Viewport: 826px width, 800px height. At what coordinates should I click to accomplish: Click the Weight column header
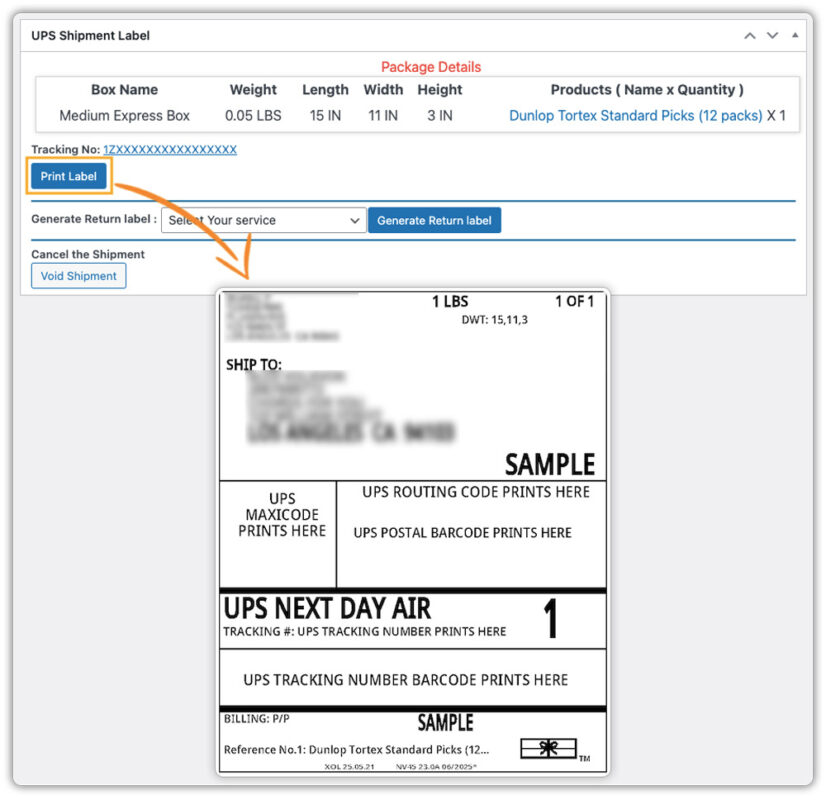pyautogui.click(x=253, y=90)
